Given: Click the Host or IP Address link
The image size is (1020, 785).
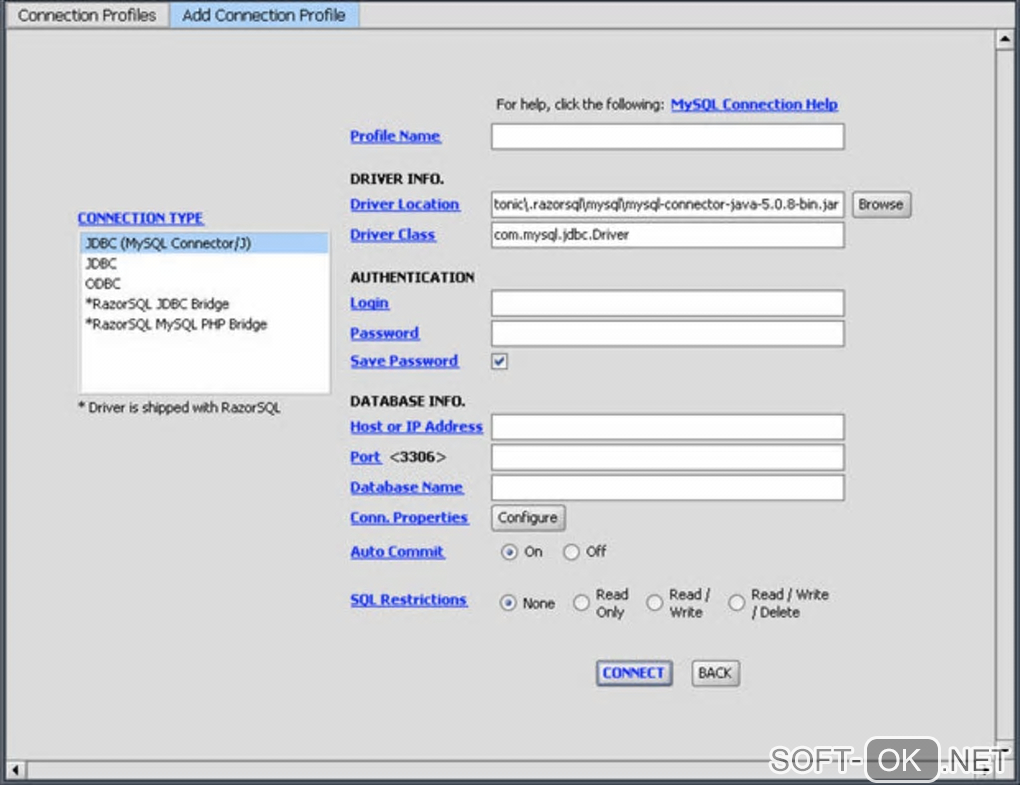Looking at the screenshot, I should pyautogui.click(x=416, y=427).
